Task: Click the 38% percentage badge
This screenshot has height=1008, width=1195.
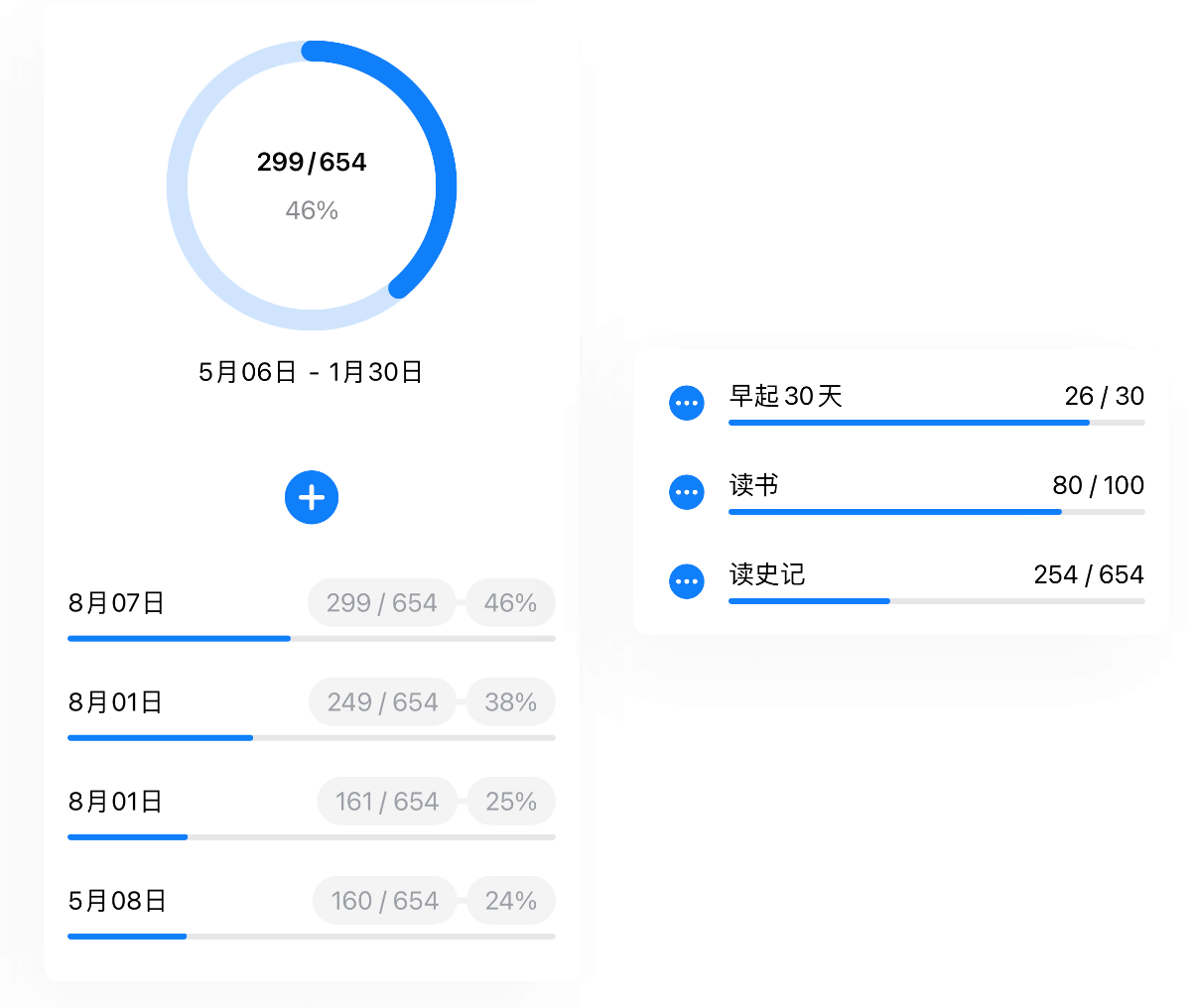Action: click(510, 702)
